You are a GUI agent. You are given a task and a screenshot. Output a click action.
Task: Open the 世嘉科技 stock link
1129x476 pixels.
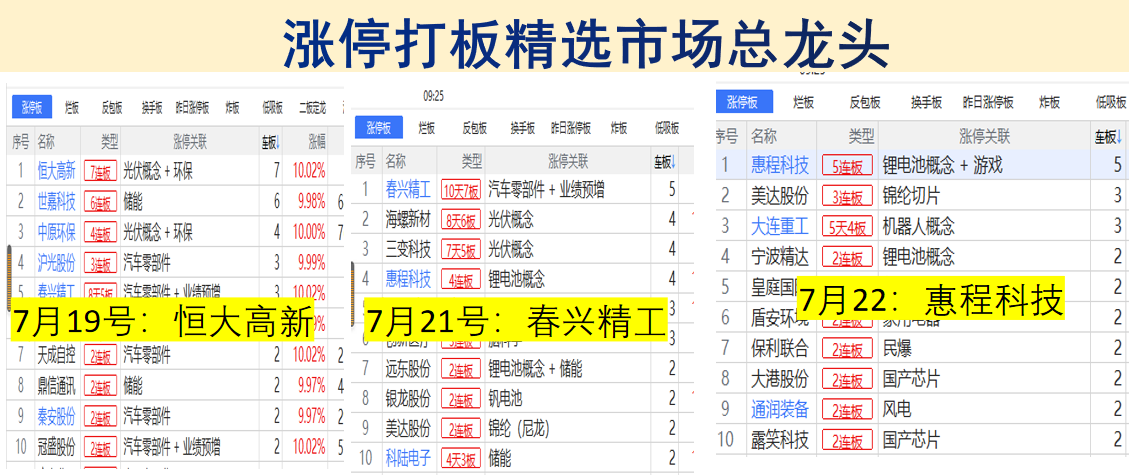pyautogui.click(x=56, y=202)
